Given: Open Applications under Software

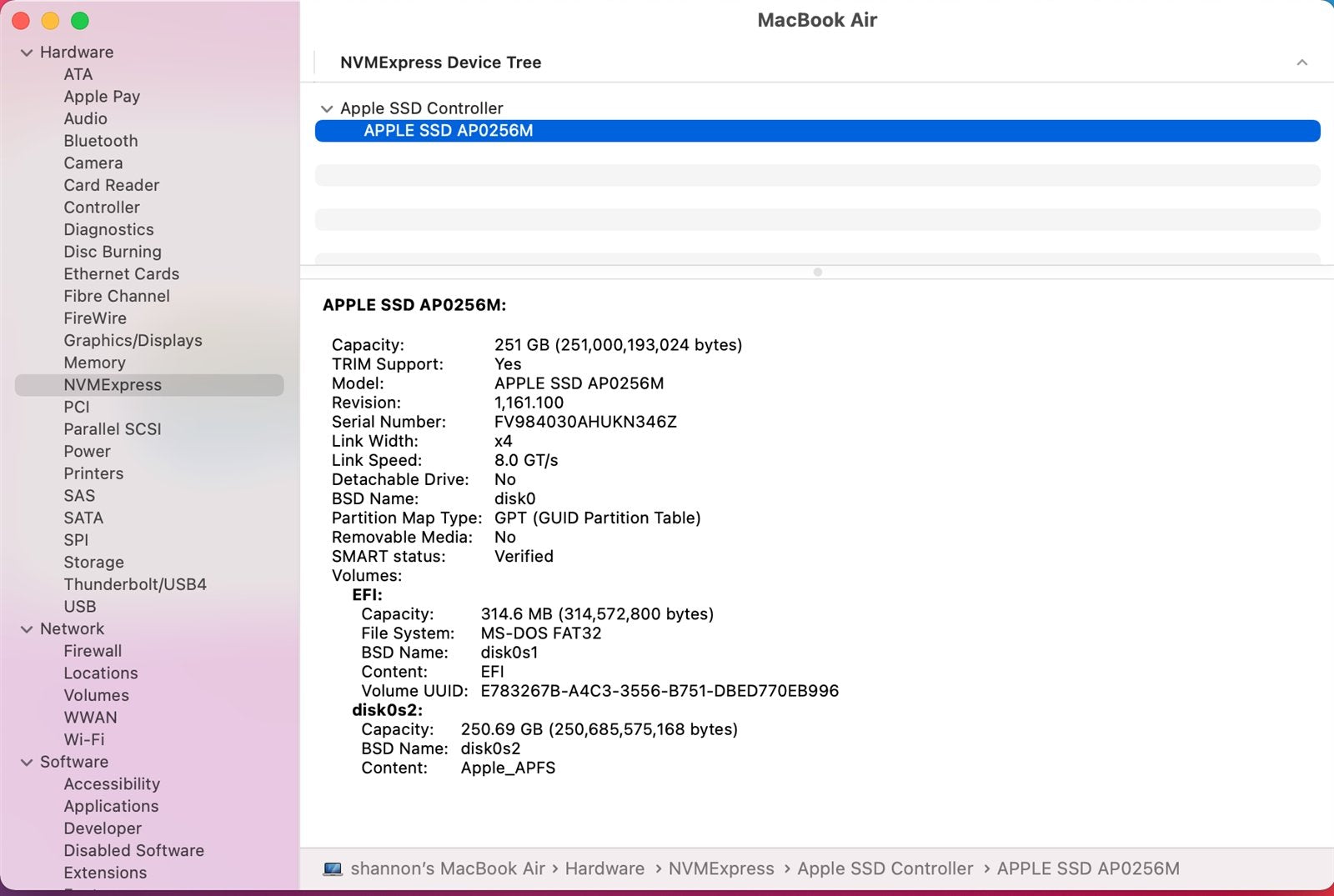Looking at the screenshot, I should 111,806.
